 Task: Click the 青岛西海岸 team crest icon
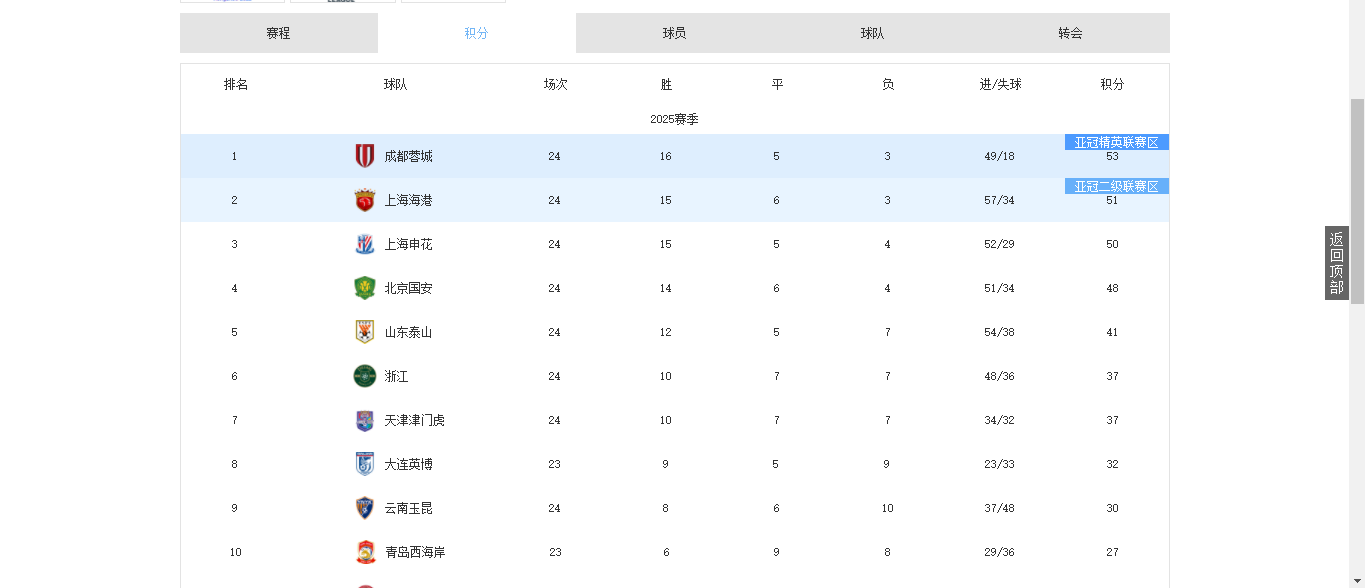pyautogui.click(x=365, y=552)
